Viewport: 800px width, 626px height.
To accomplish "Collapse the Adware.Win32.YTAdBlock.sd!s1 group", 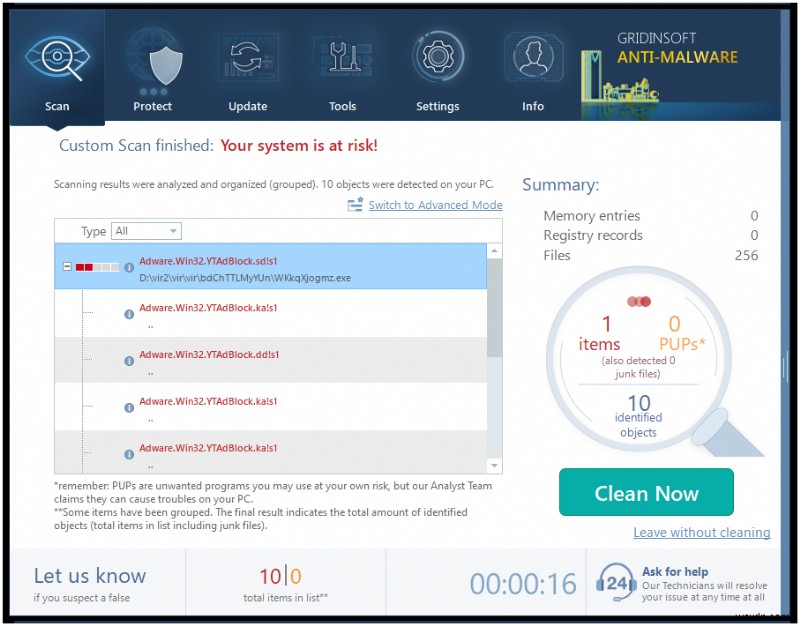I will 67,268.
